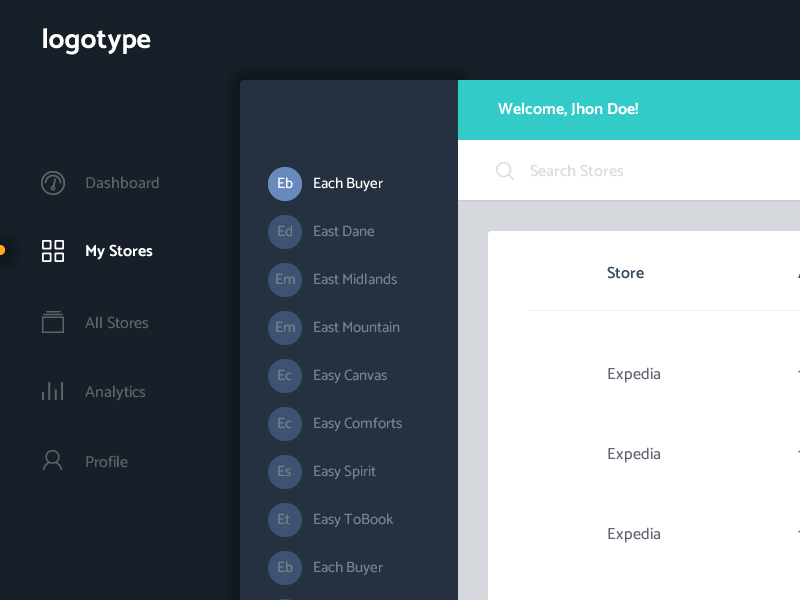Viewport: 800px width, 600px height.
Task: Click the Et avatar for Easy ToBook
Action: [285, 519]
